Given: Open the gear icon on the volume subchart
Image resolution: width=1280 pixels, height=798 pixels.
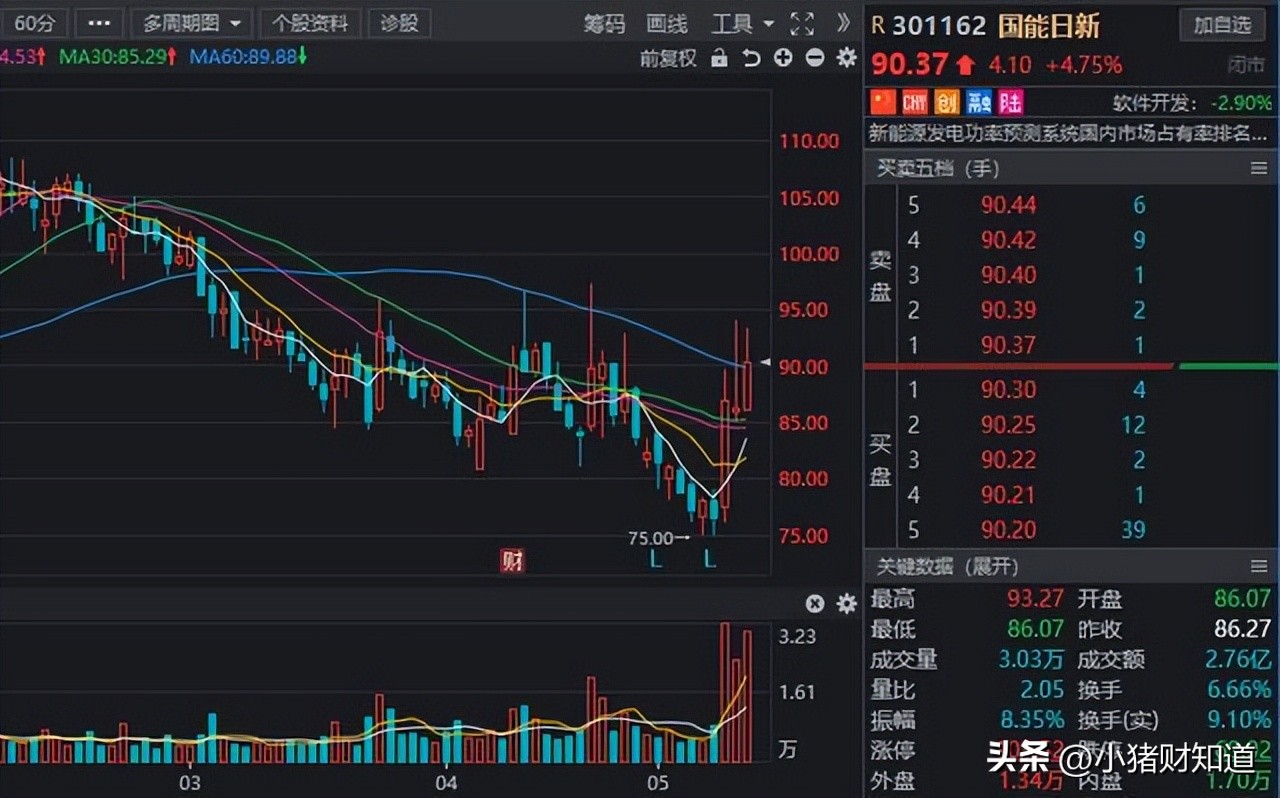Looking at the screenshot, I should pos(845,603).
